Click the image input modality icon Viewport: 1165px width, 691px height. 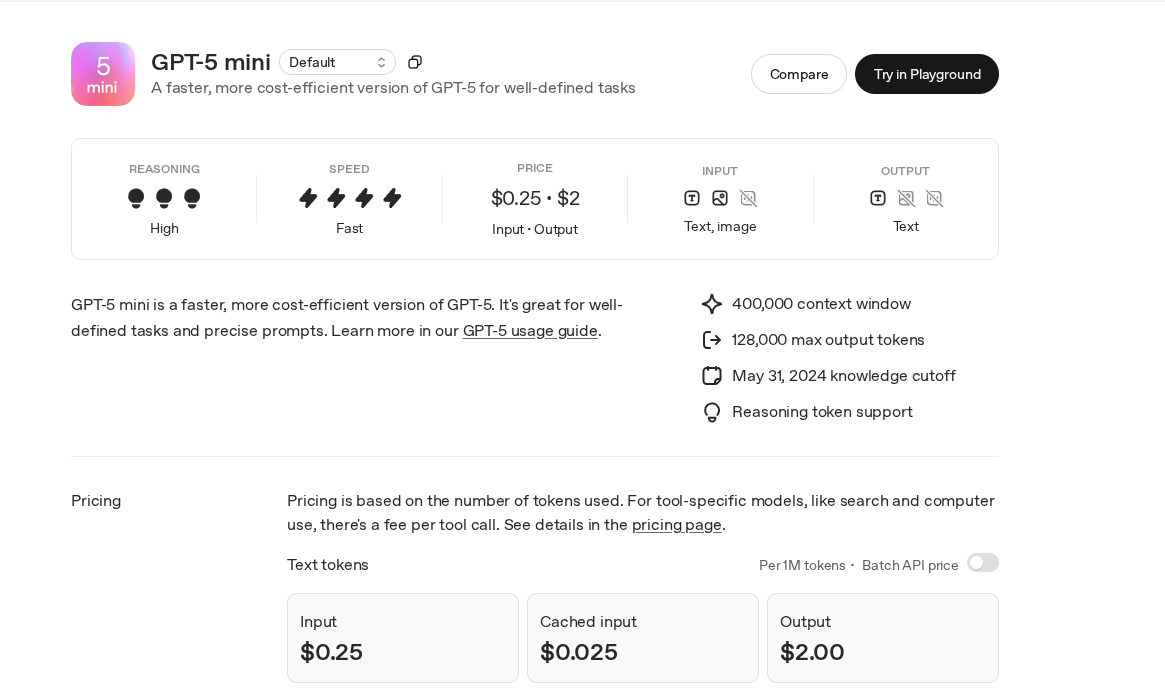click(720, 198)
